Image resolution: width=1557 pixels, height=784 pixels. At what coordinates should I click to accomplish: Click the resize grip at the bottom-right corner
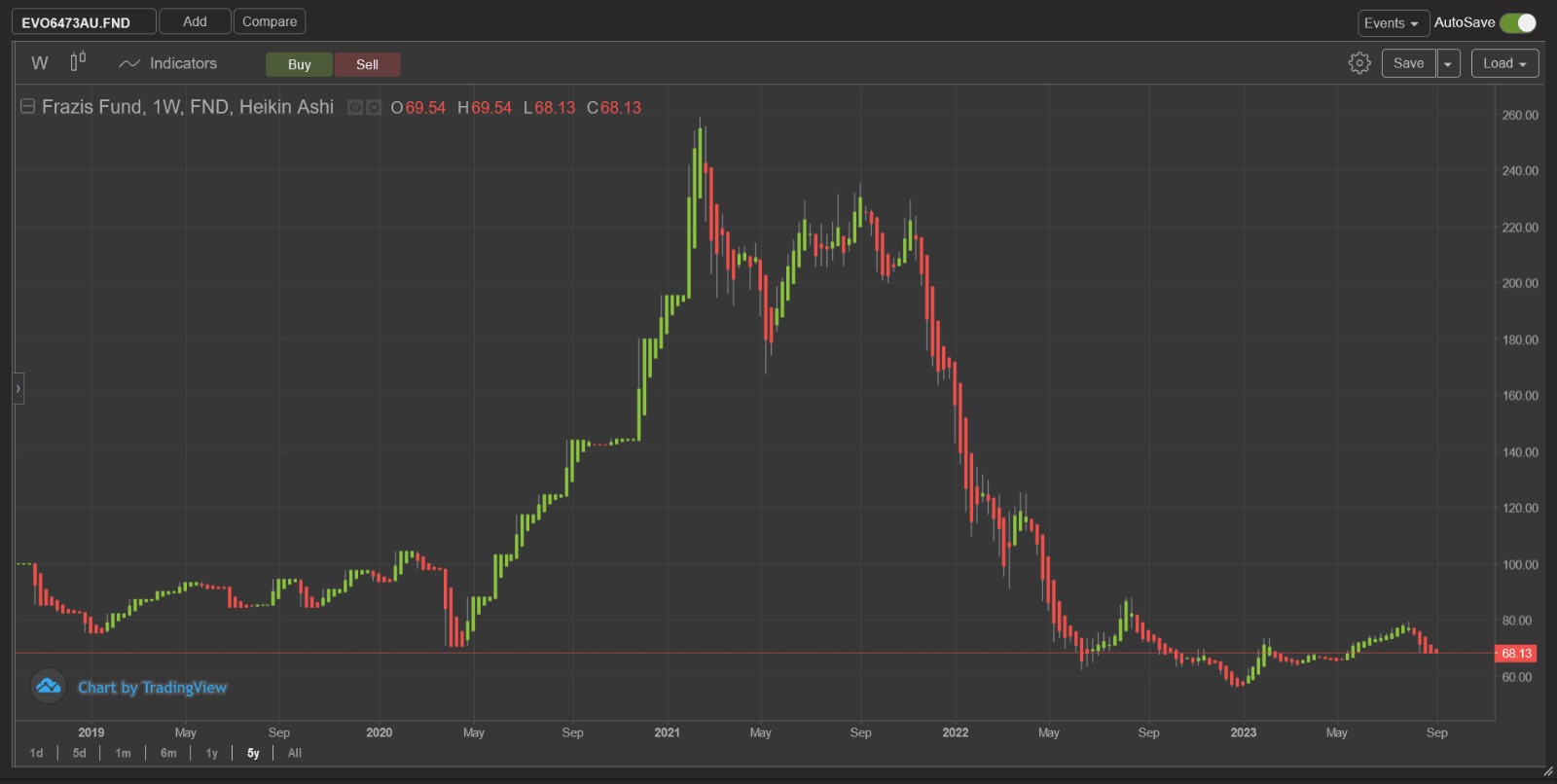click(1547, 771)
